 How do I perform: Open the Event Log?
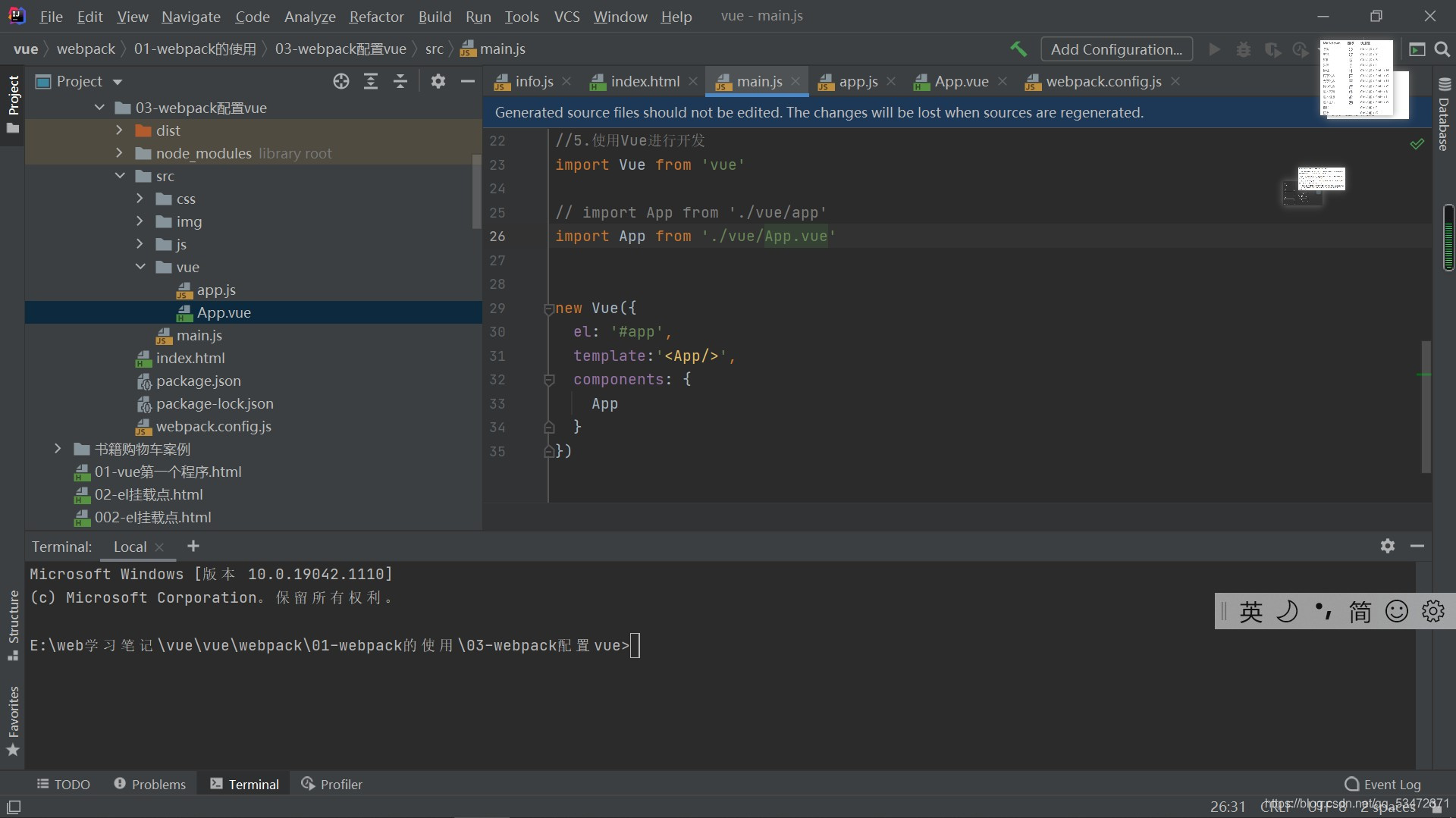click(1382, 784)
